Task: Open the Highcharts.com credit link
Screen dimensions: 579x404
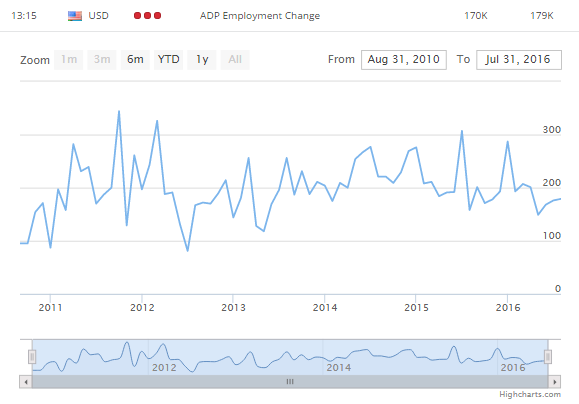Action: click(x=530, y=394)
